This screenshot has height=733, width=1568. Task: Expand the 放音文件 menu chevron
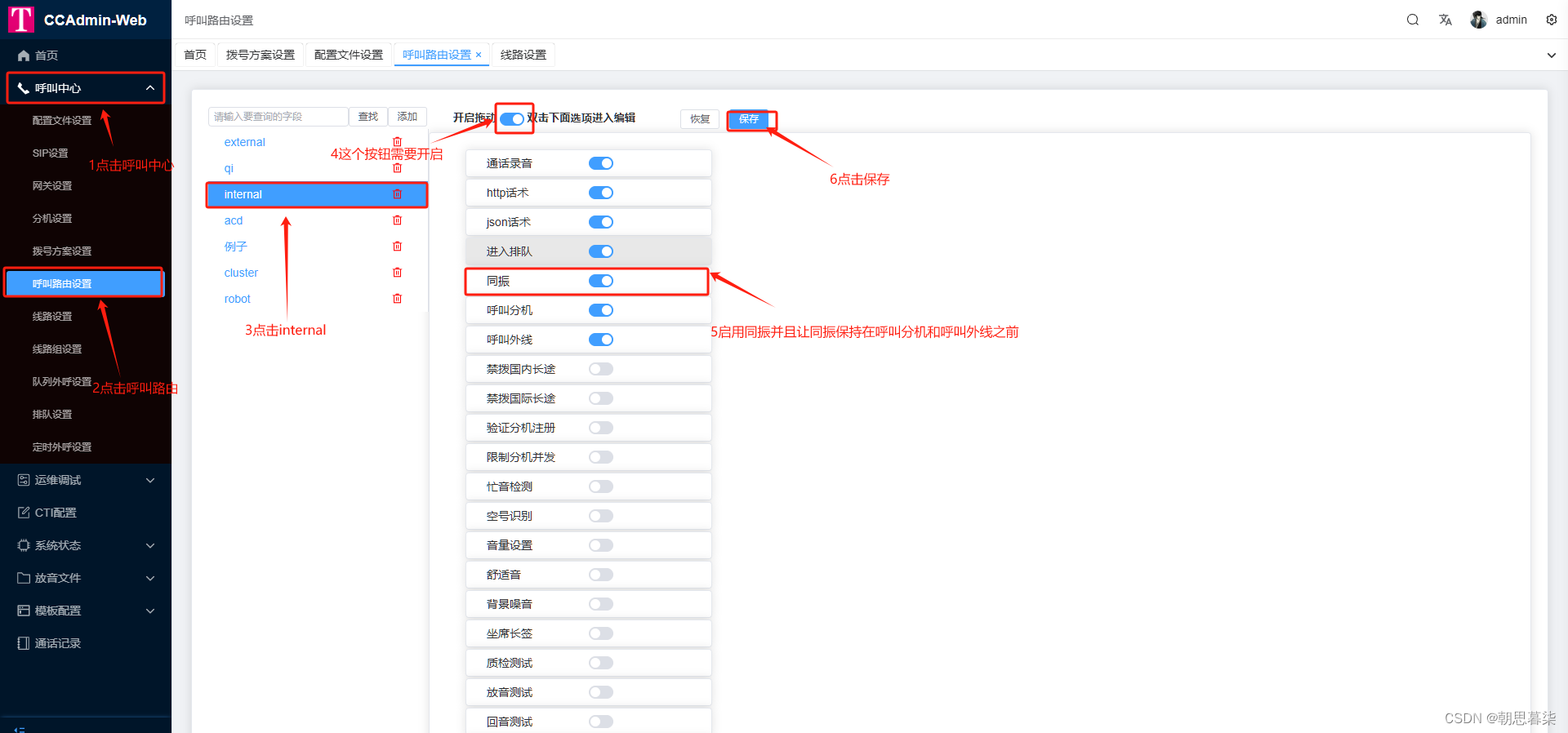pos(150,578)
